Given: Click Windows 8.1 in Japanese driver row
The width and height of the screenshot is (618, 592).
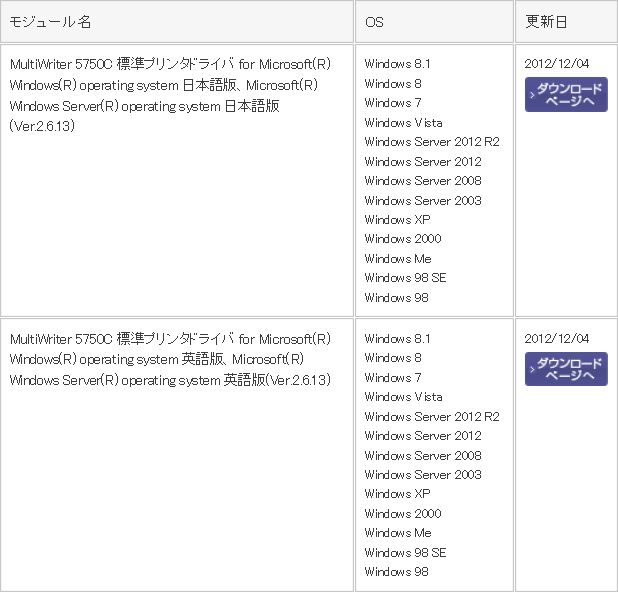Looking at the screenshot, I should [397, 64].
